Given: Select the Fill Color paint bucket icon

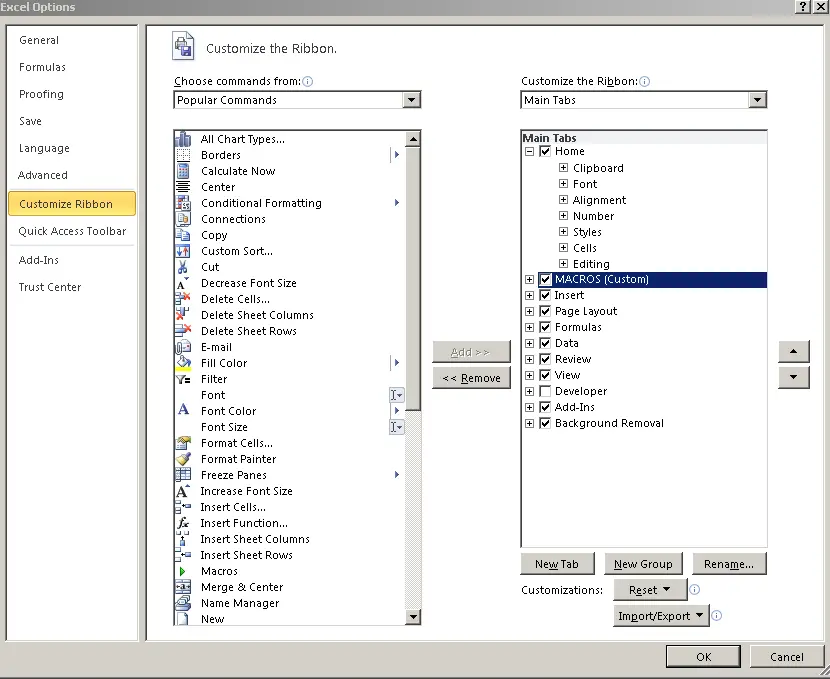Looking at the screenshot, I should pos(183,363).
